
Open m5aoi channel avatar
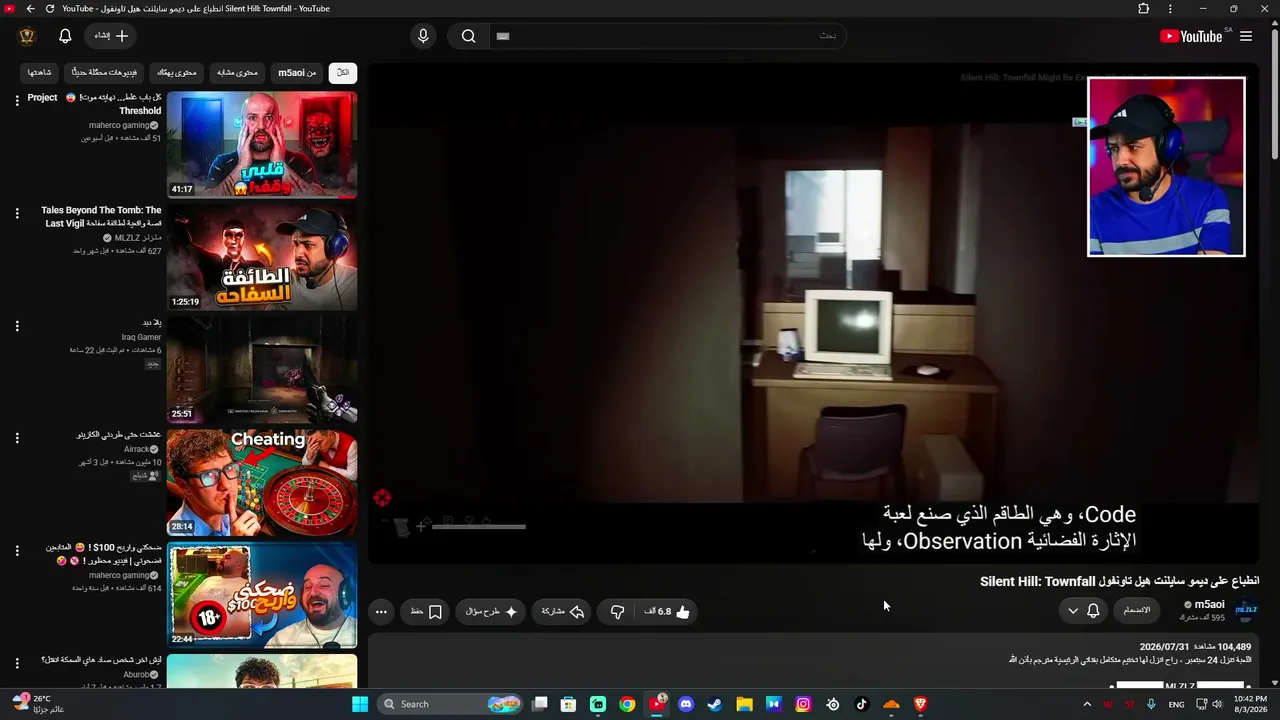(x=1246, y=610)
